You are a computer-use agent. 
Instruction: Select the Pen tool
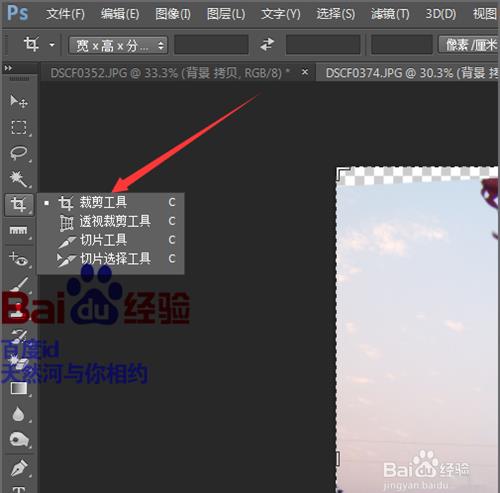click(x=19, y=468)
